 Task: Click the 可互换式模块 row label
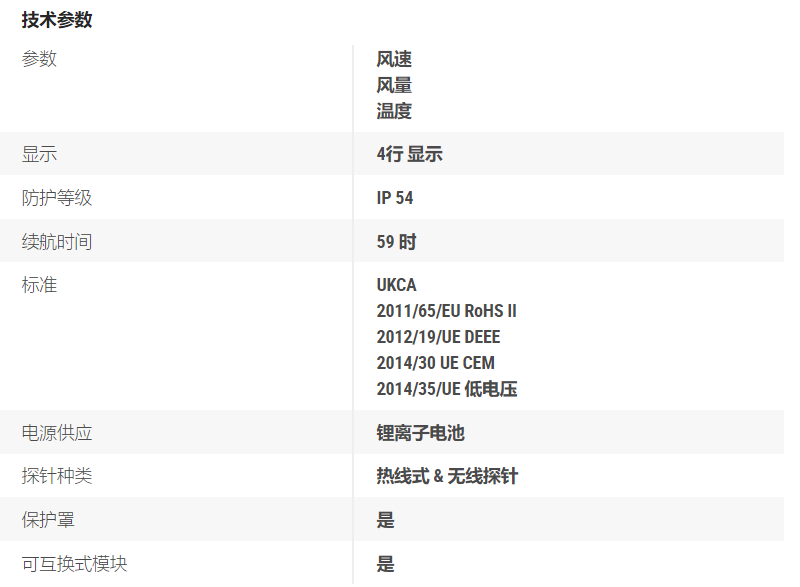75,564
